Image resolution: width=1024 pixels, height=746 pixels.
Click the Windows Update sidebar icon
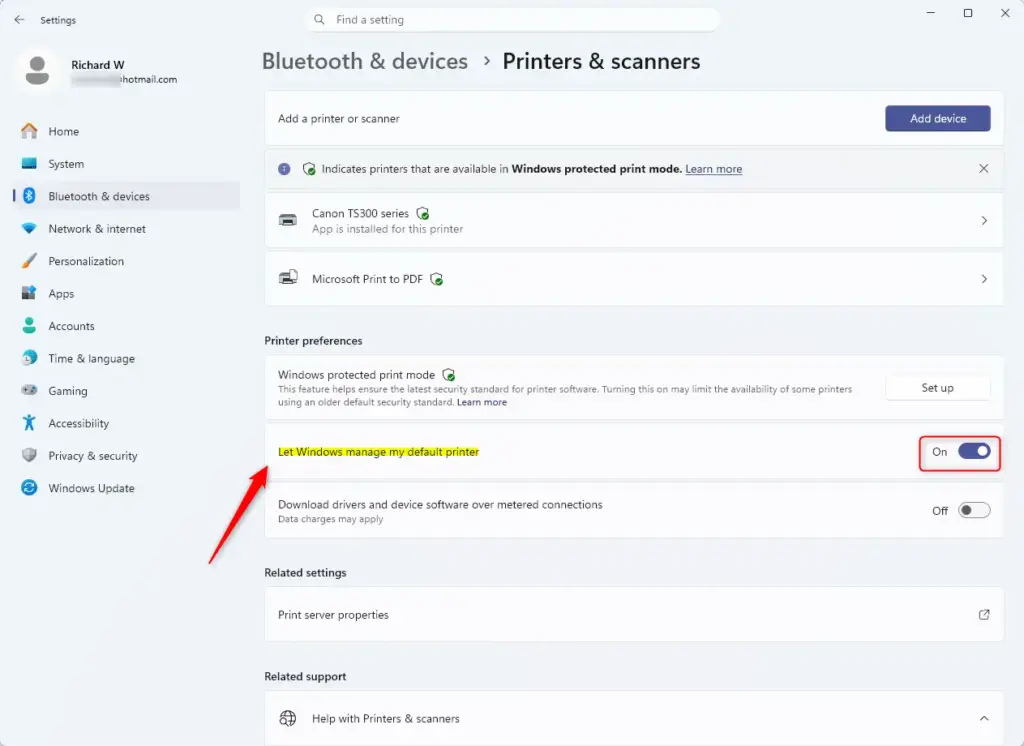[29, 488]
